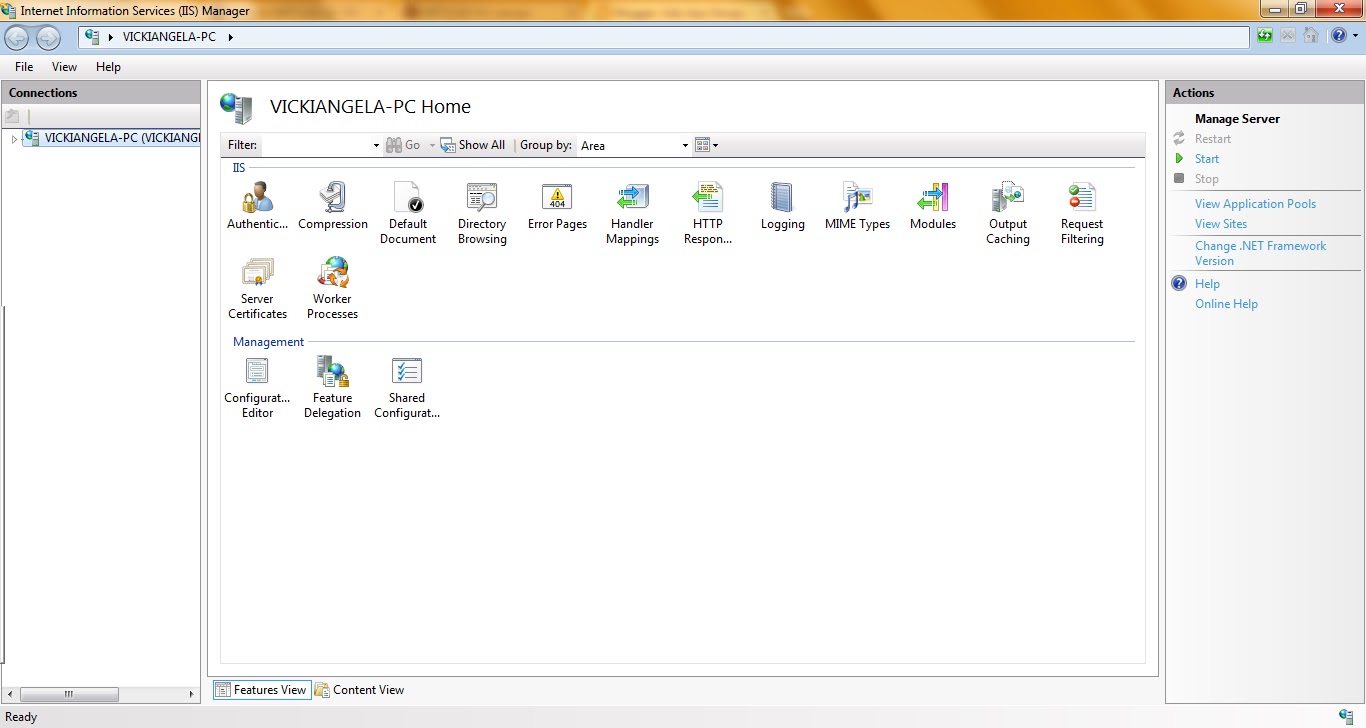Screen dimensions: 1366x728
Task: Click the IIS group heading
Action: pos(239,168)
